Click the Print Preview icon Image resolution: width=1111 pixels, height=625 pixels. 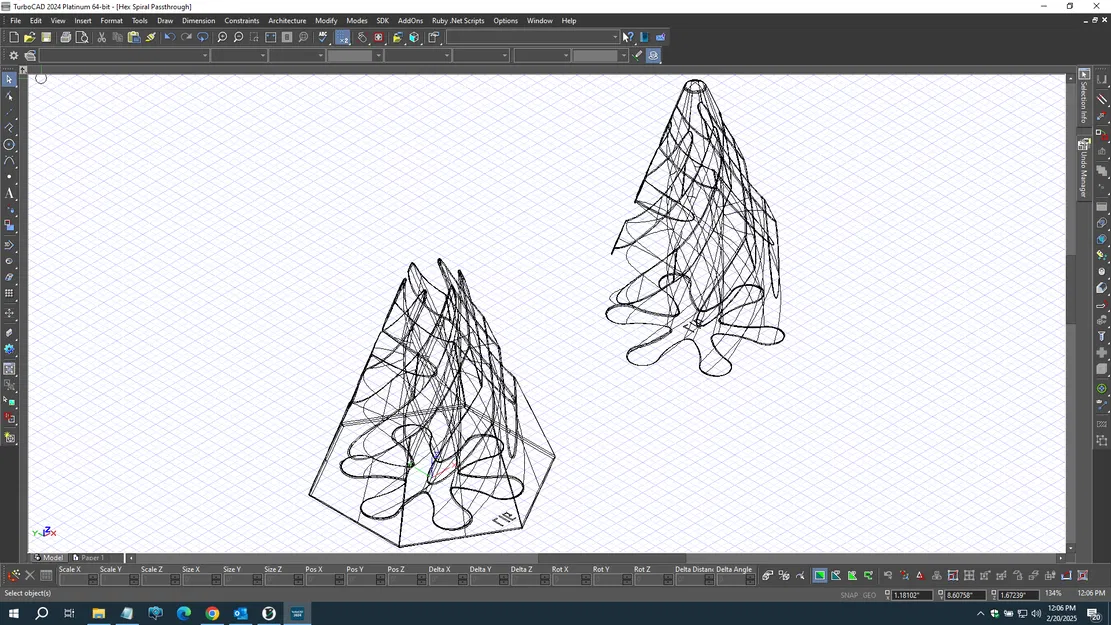pyautogui.click(x=82, y=37)
